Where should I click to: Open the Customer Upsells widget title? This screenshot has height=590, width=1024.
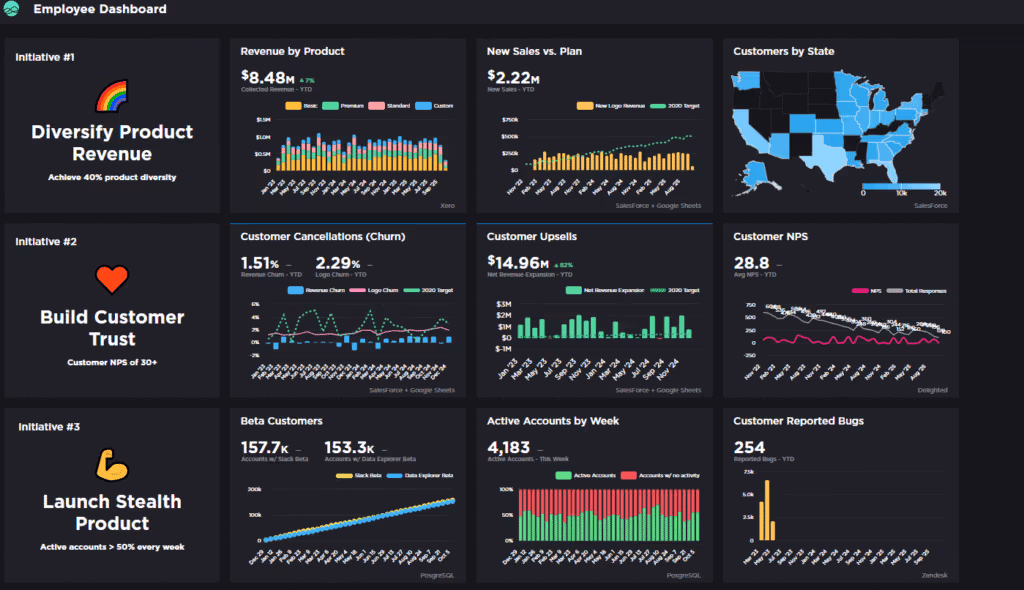(x=532, y=237)
